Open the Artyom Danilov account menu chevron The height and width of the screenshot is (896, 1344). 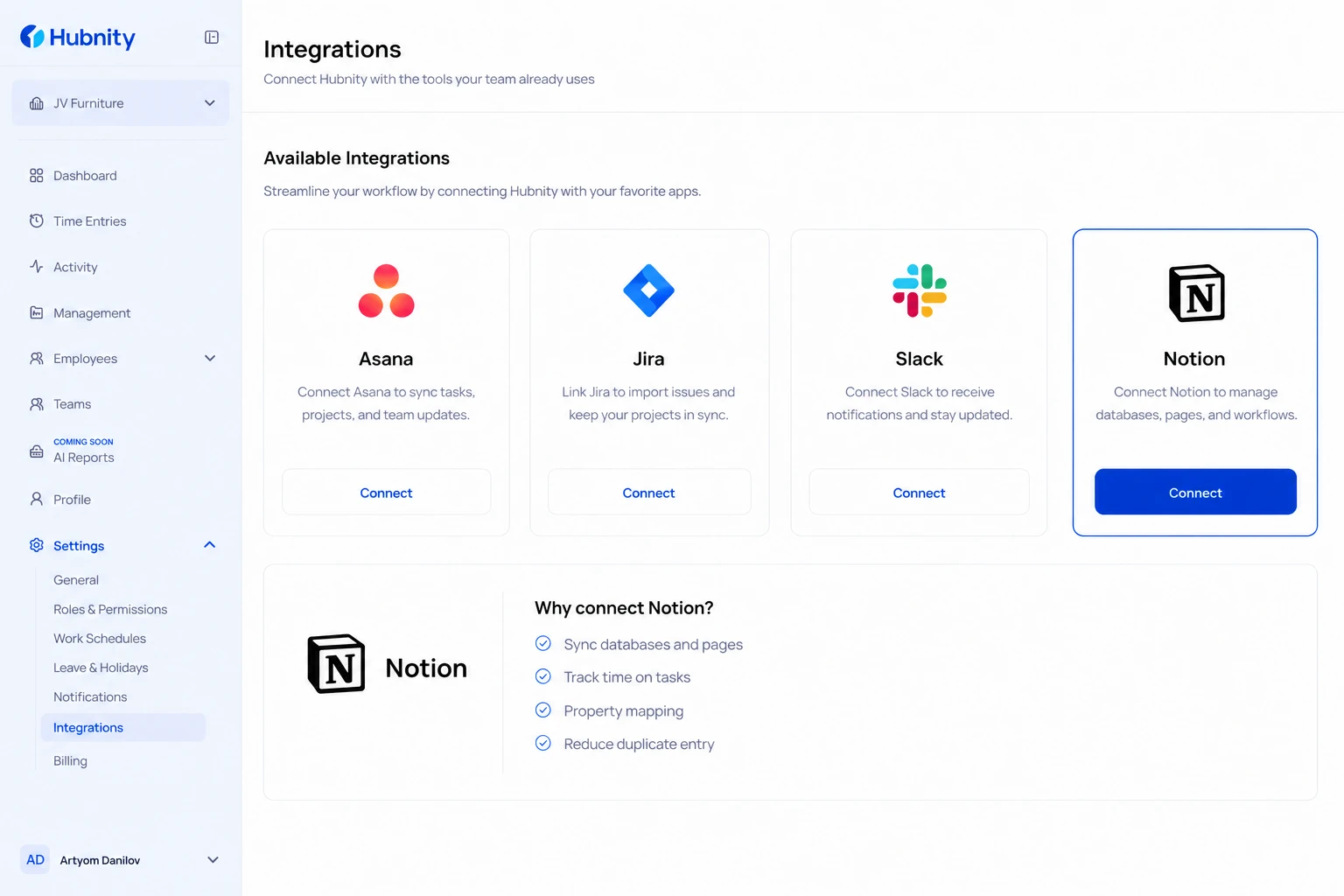pos(213,860)
